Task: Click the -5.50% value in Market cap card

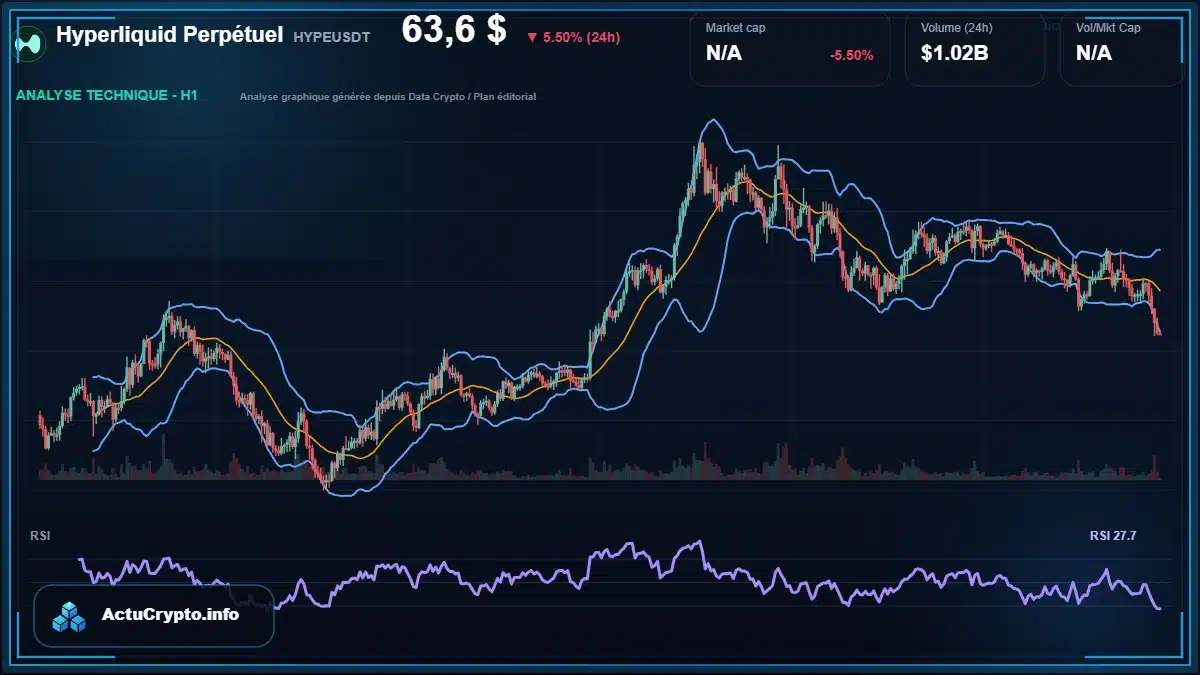Action: tap(851, 55)
